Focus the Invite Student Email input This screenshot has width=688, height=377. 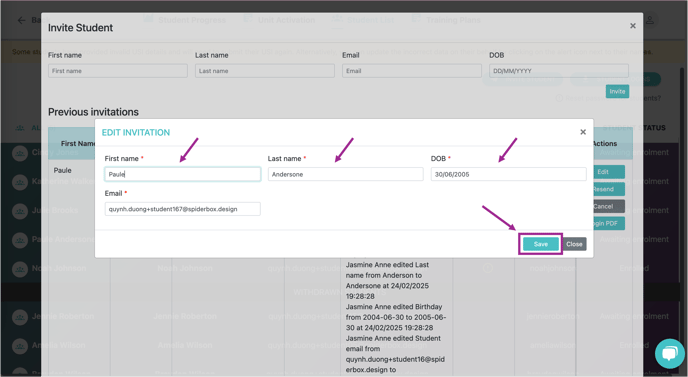coord(412,71)
